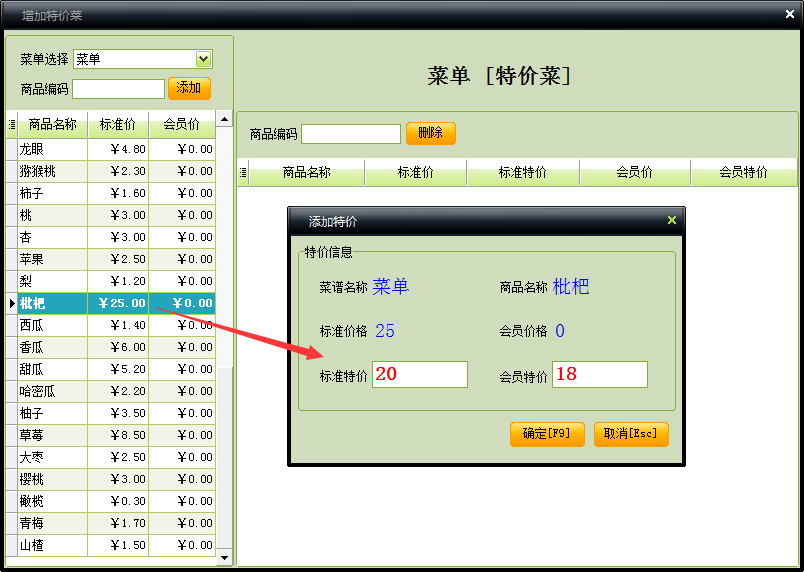Image resolution: width=804 pixels, height=572 pixels.
Task: Click the 会员特价 input field
Action: [x=599, y=375]
